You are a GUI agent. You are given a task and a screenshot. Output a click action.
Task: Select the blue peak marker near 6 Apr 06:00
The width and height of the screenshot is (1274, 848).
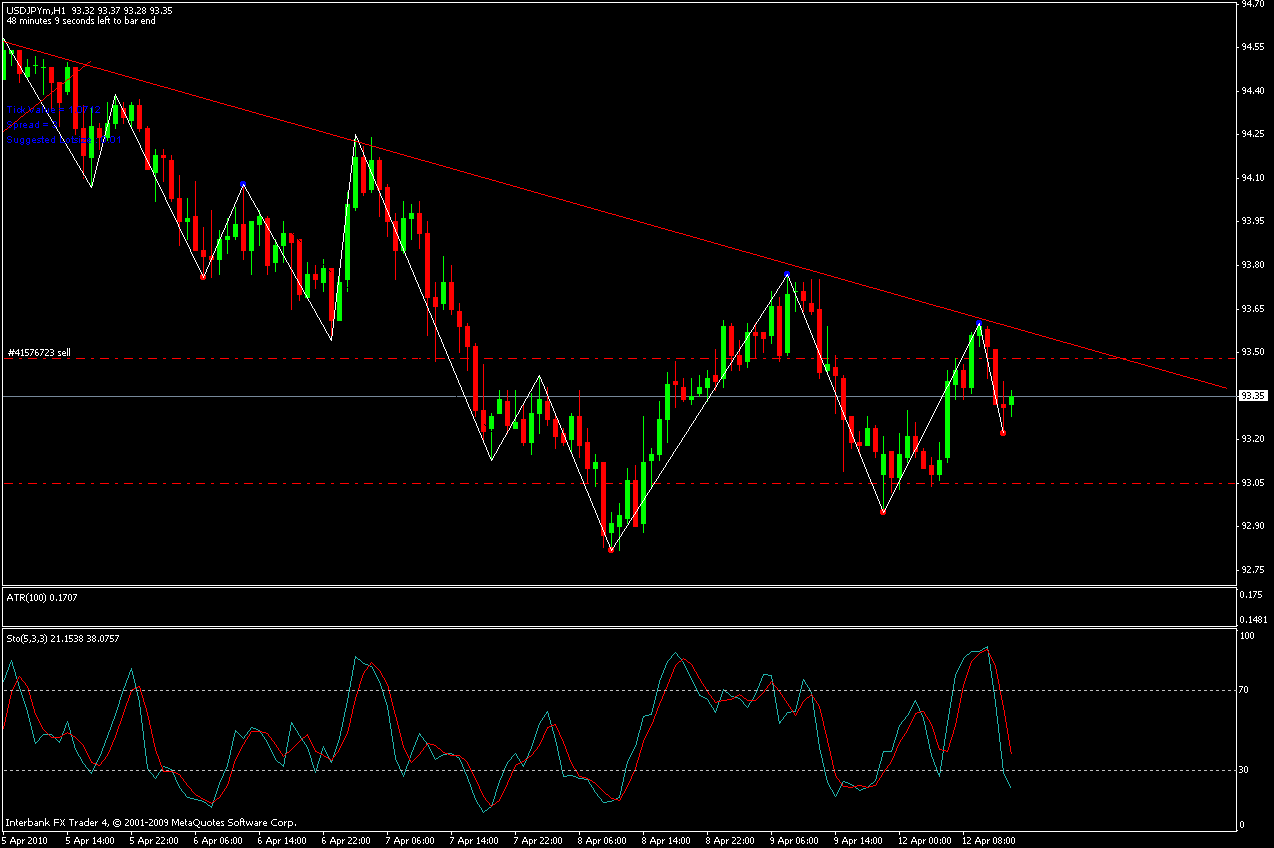[243, 184]
